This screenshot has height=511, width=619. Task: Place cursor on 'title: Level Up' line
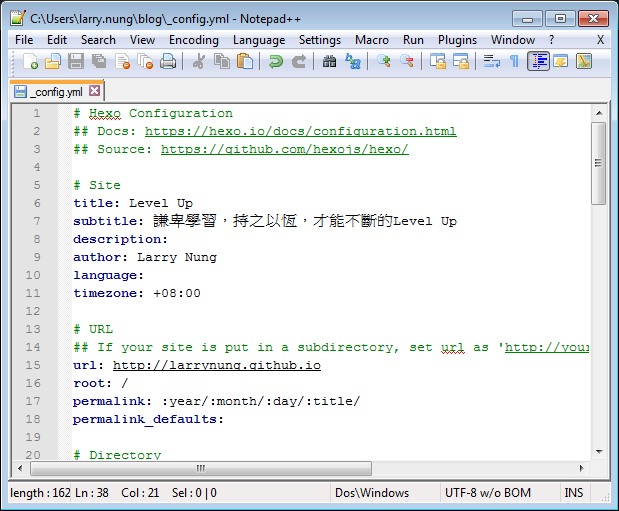tap(133, 203)
